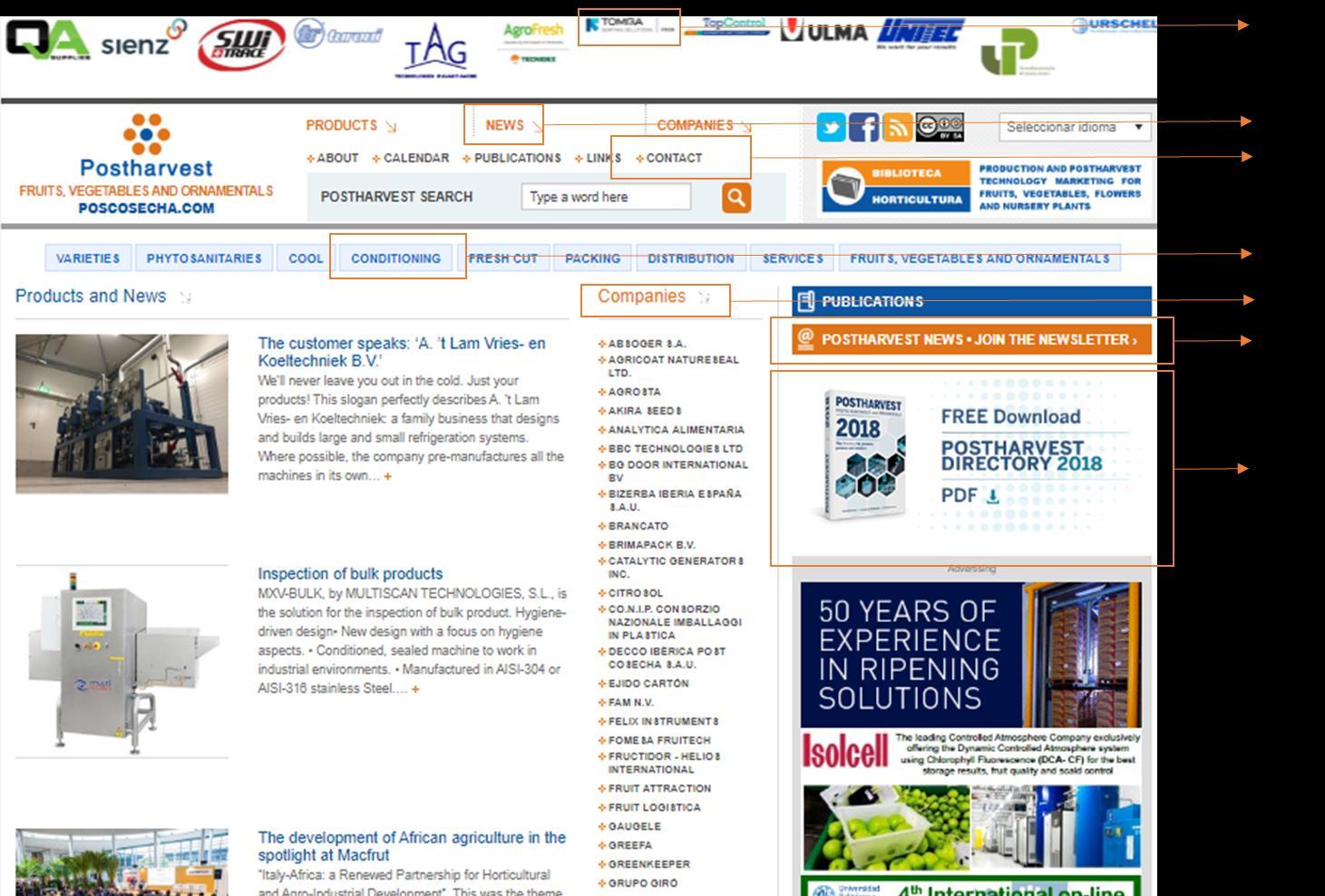Open the Twitter icon link
Viewport: 1325px width, 896px height.
pyautogui.click(x=831, y=128)
